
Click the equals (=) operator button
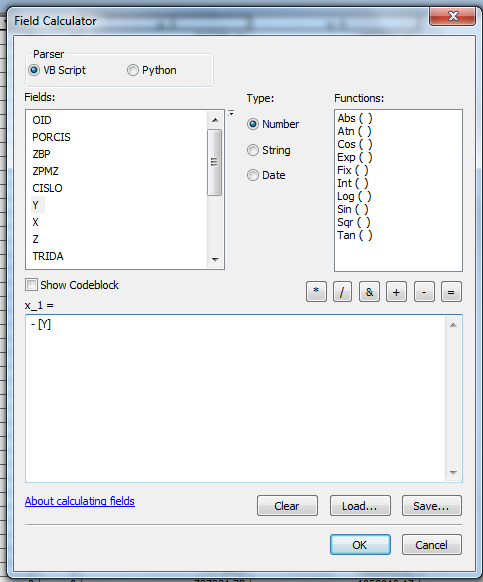click(451, 292)
